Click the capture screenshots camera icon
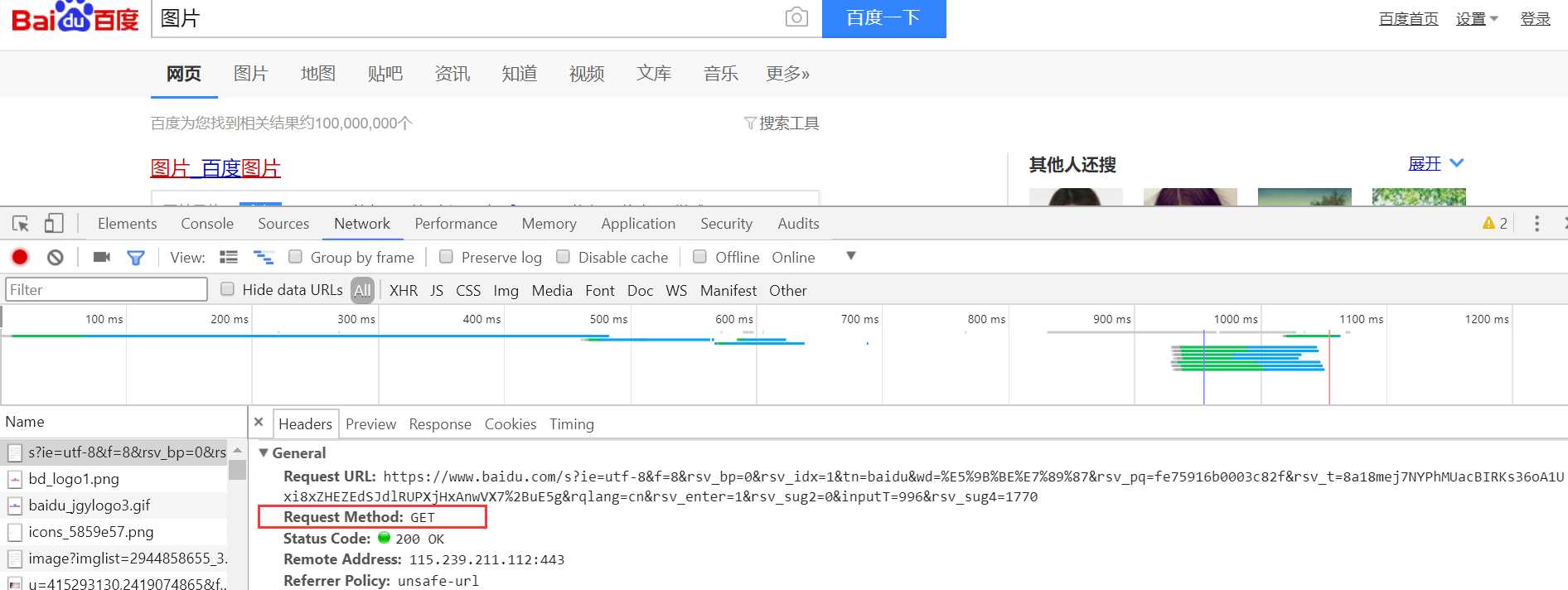The image size is (1568, 590). (x=102, y=258)
